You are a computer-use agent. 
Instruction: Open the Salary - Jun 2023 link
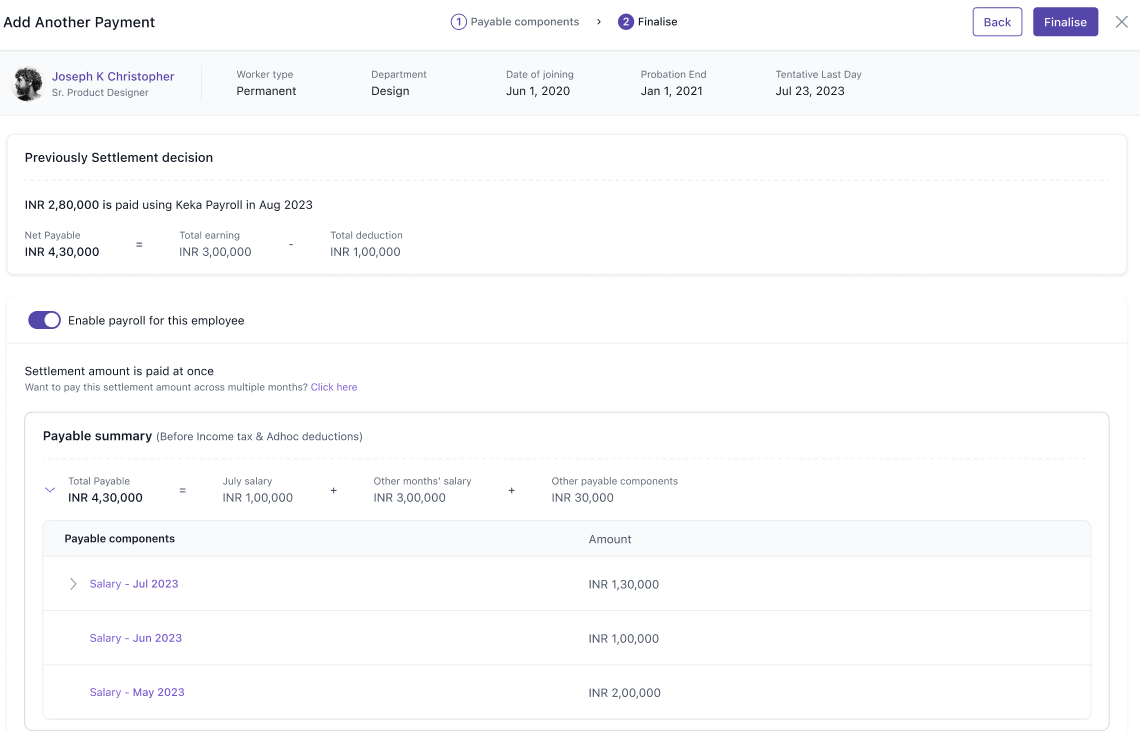click(136, 638)
